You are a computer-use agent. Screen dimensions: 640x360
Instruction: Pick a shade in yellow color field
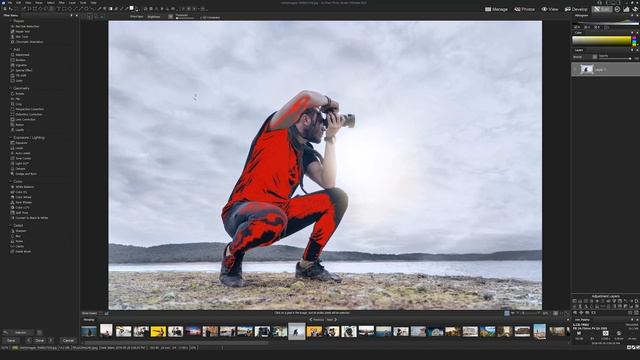pyautogui.click(x=602, y=40)
